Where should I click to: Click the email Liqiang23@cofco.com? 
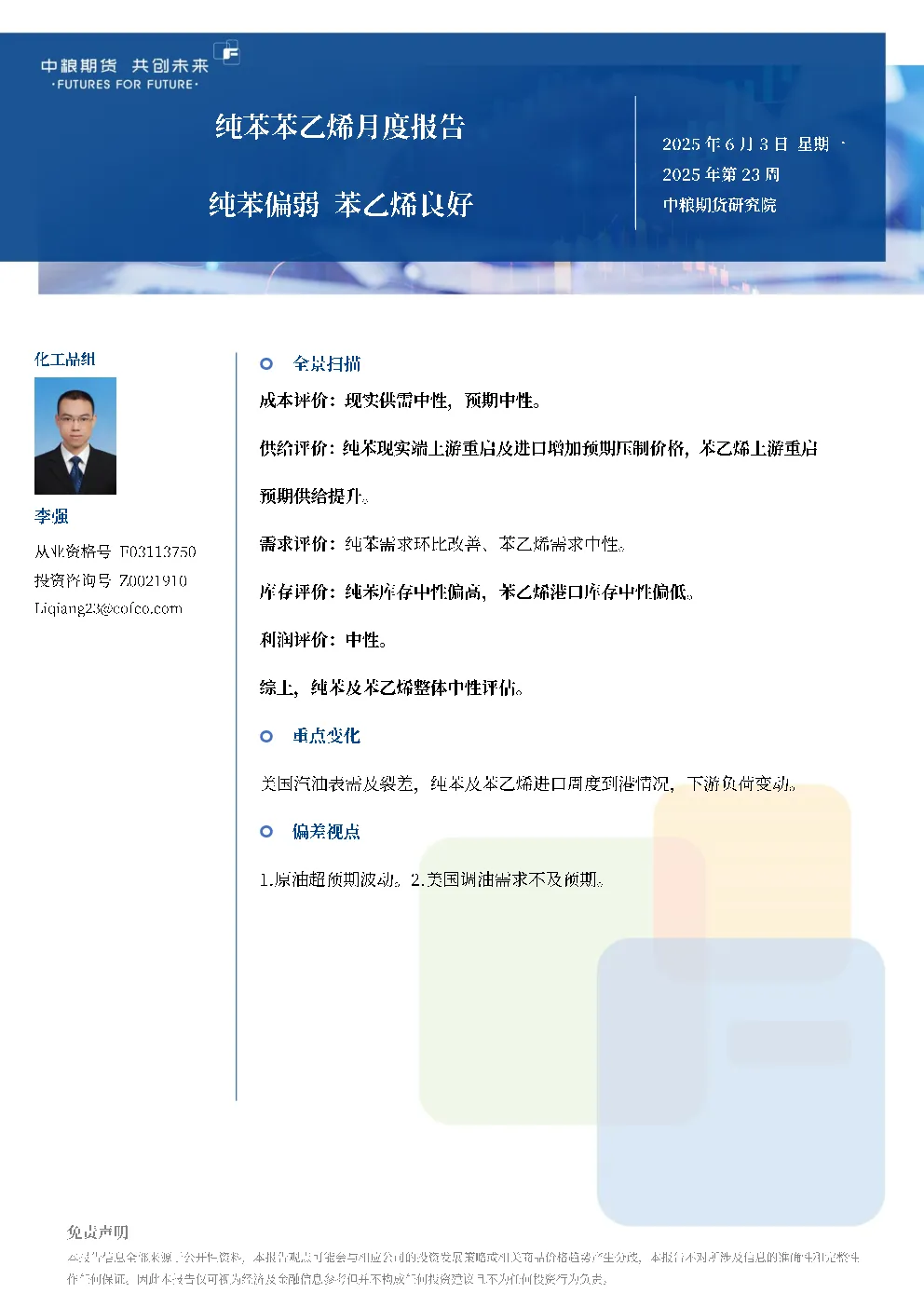pyautogui.click(x=109, y=608)
